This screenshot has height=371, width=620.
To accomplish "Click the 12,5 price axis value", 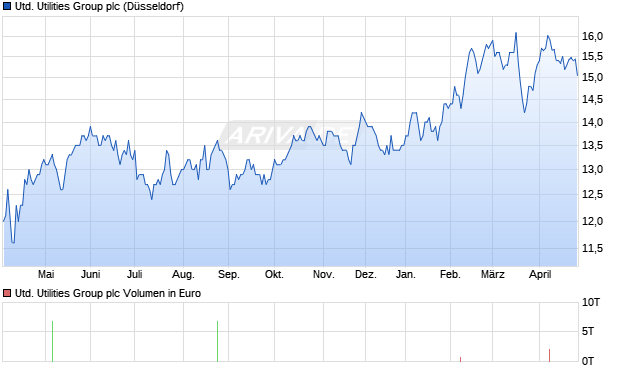I will (592, 194).
